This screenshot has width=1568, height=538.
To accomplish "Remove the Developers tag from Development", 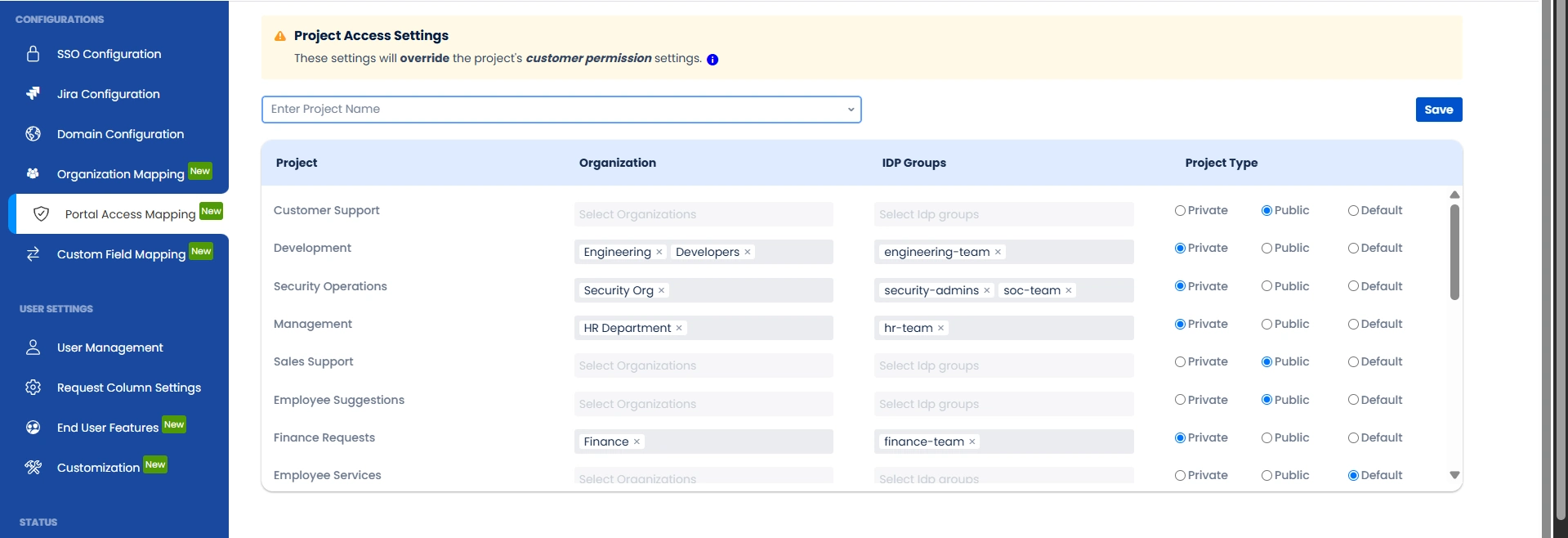I will click(748, 252).
